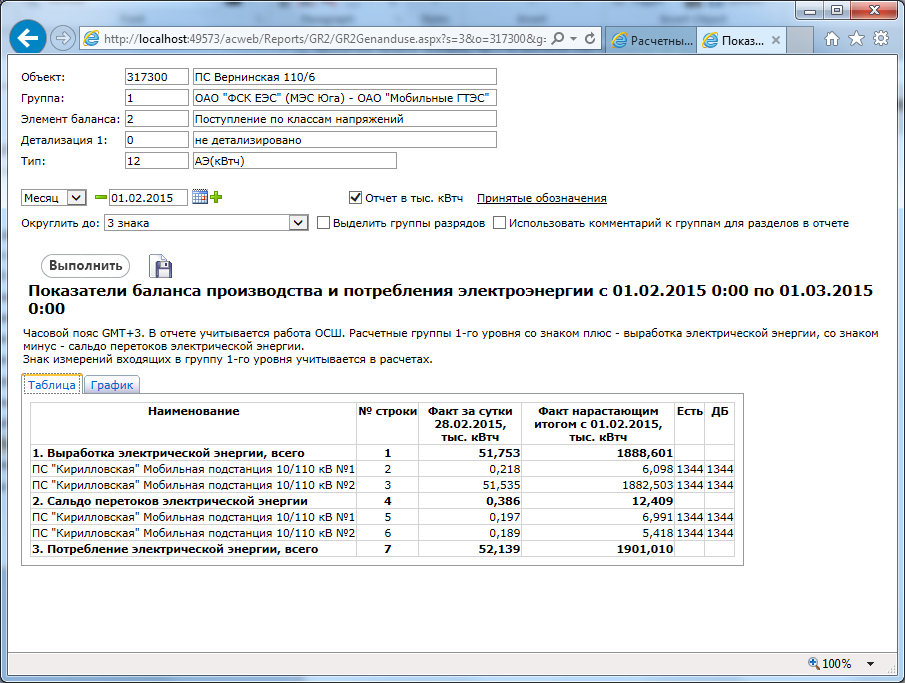Click the page icon in address bar
Image resolution: width=905 pixels, height=683 pixels.
pos(91,39)
